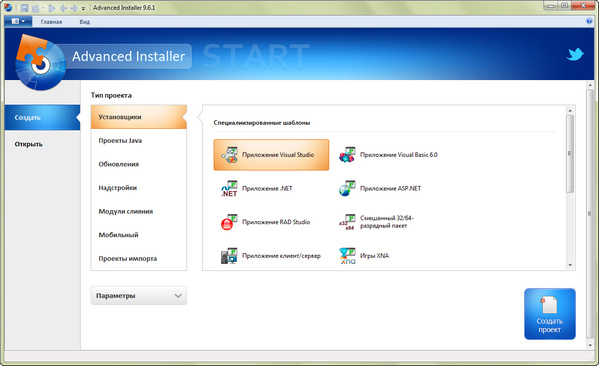
Task: Select Приложение Visual Basic 6.0 label
Action: tap(398, 155)
